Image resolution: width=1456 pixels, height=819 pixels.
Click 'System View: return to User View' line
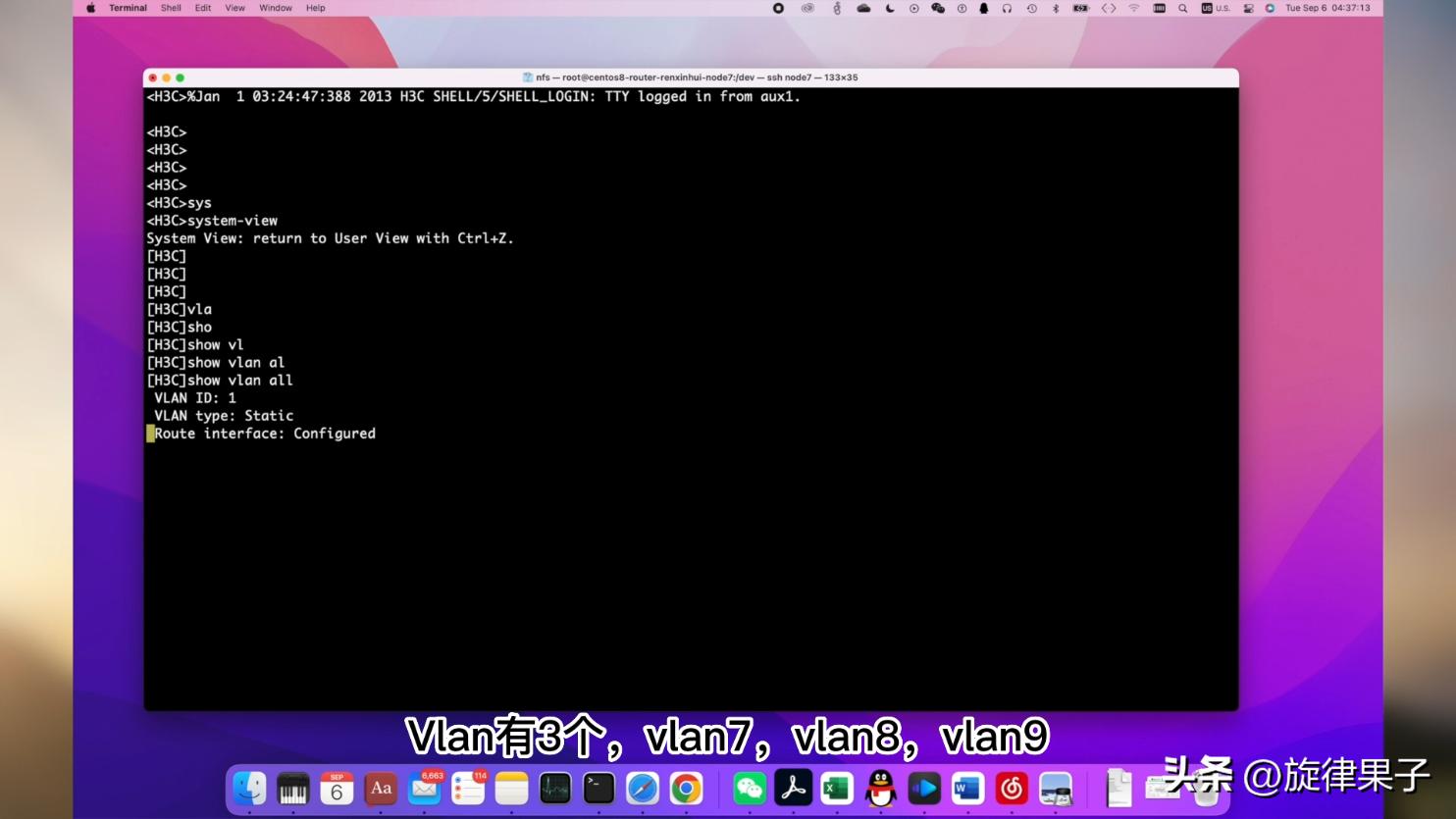tap(331, 238)
